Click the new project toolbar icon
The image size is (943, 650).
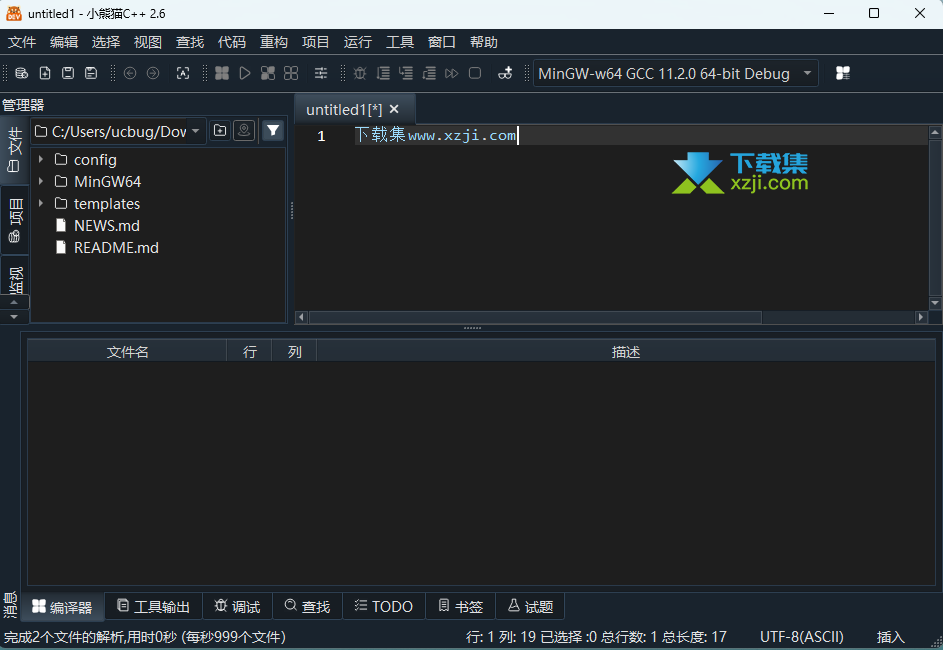[22, 73]
